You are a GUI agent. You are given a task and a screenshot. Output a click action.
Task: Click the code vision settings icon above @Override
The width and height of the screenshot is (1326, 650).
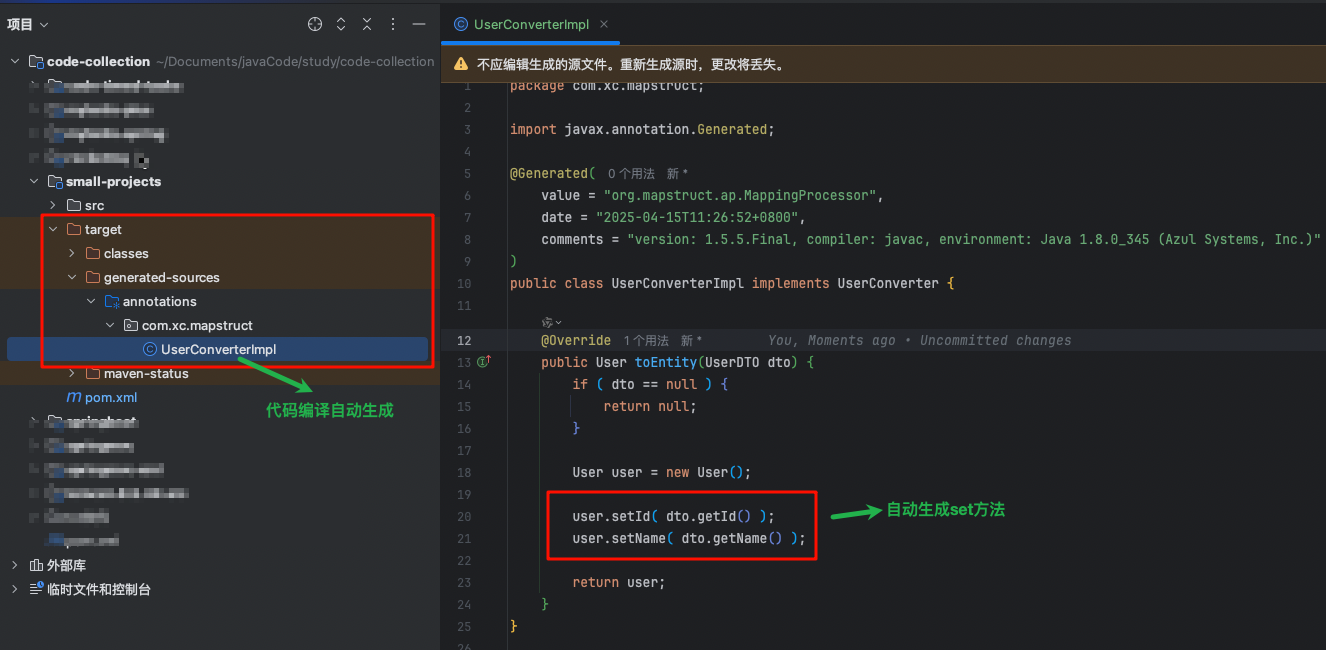pos(549,322)
